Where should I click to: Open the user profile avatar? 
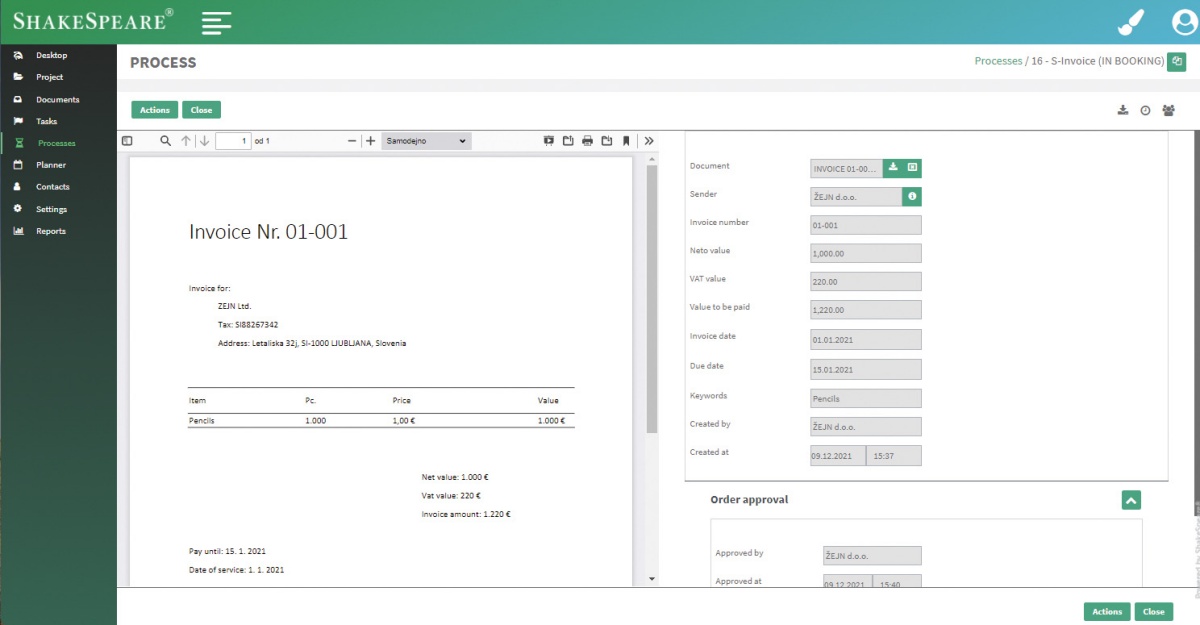(1184, 22)
